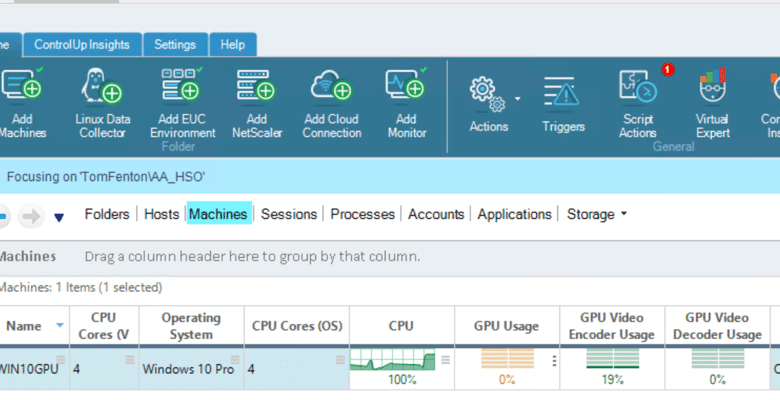Viewport: 780px width, 400px height.
Task: Switch to the Folders view
Action: tap(107, 214)
